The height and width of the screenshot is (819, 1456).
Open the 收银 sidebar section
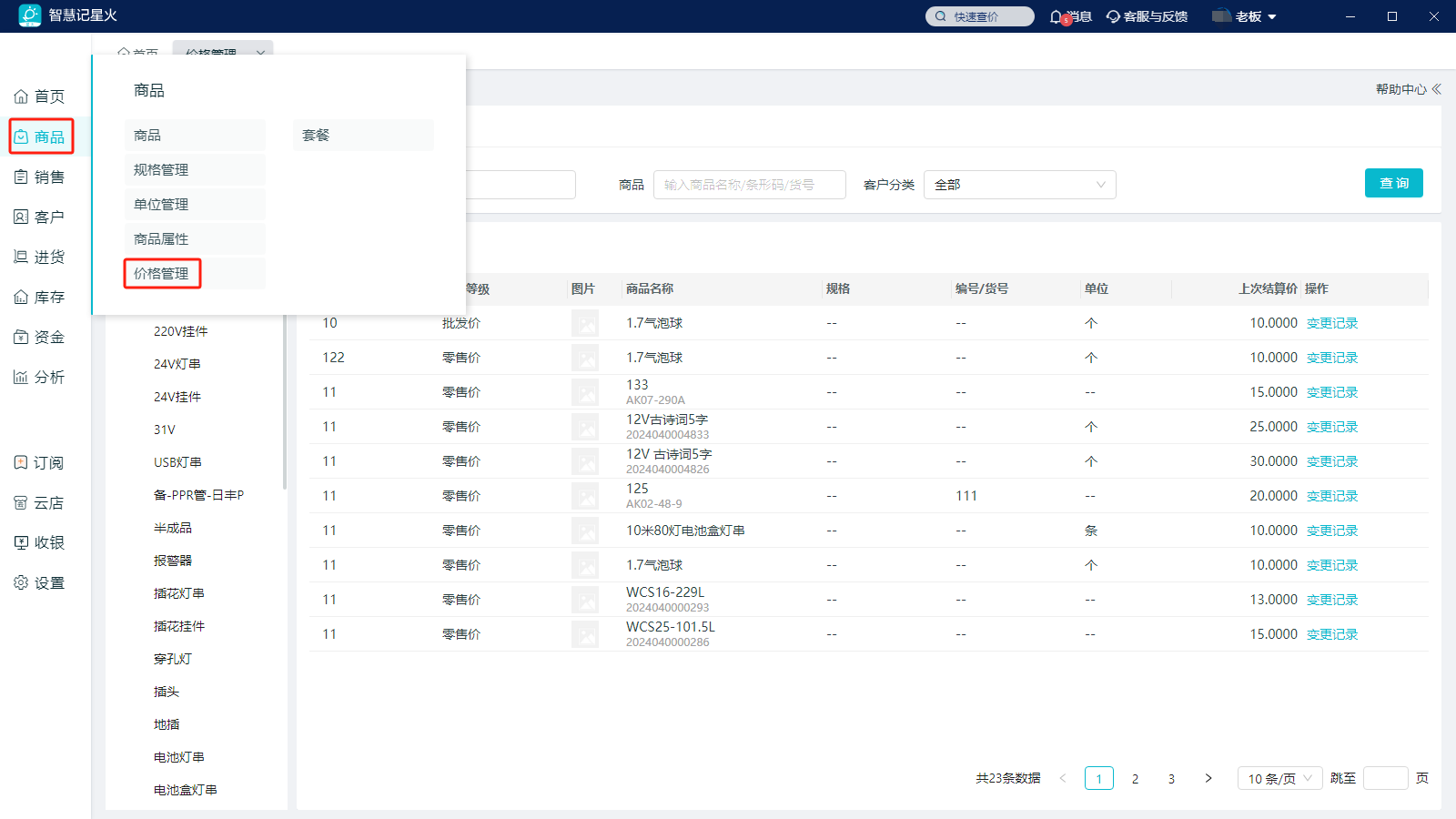pos(39,542)
